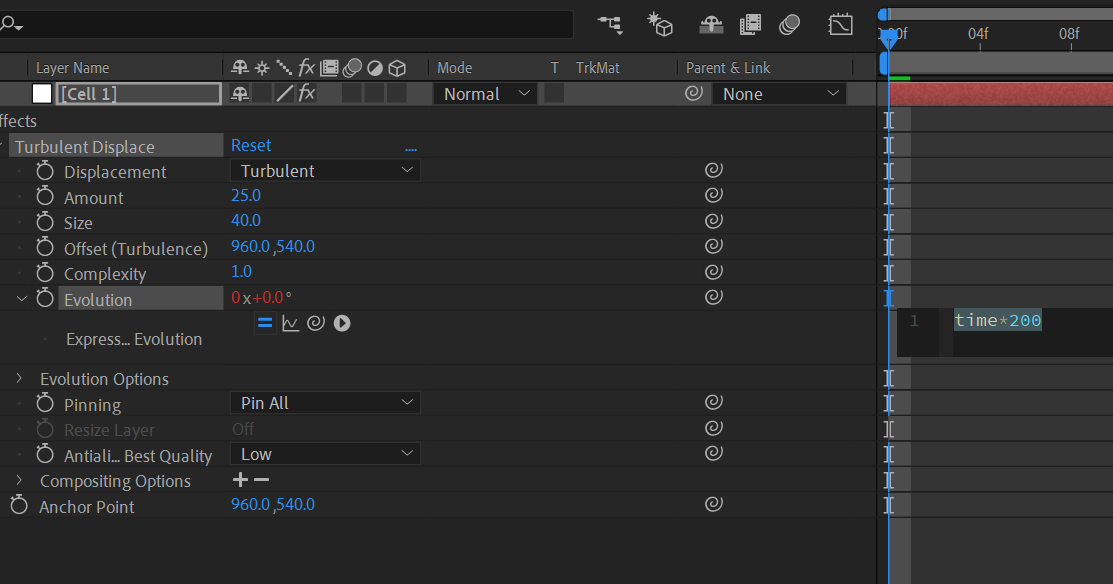Open the composition mini-flowchart
1113x584 pixels.
click(610, 24)
